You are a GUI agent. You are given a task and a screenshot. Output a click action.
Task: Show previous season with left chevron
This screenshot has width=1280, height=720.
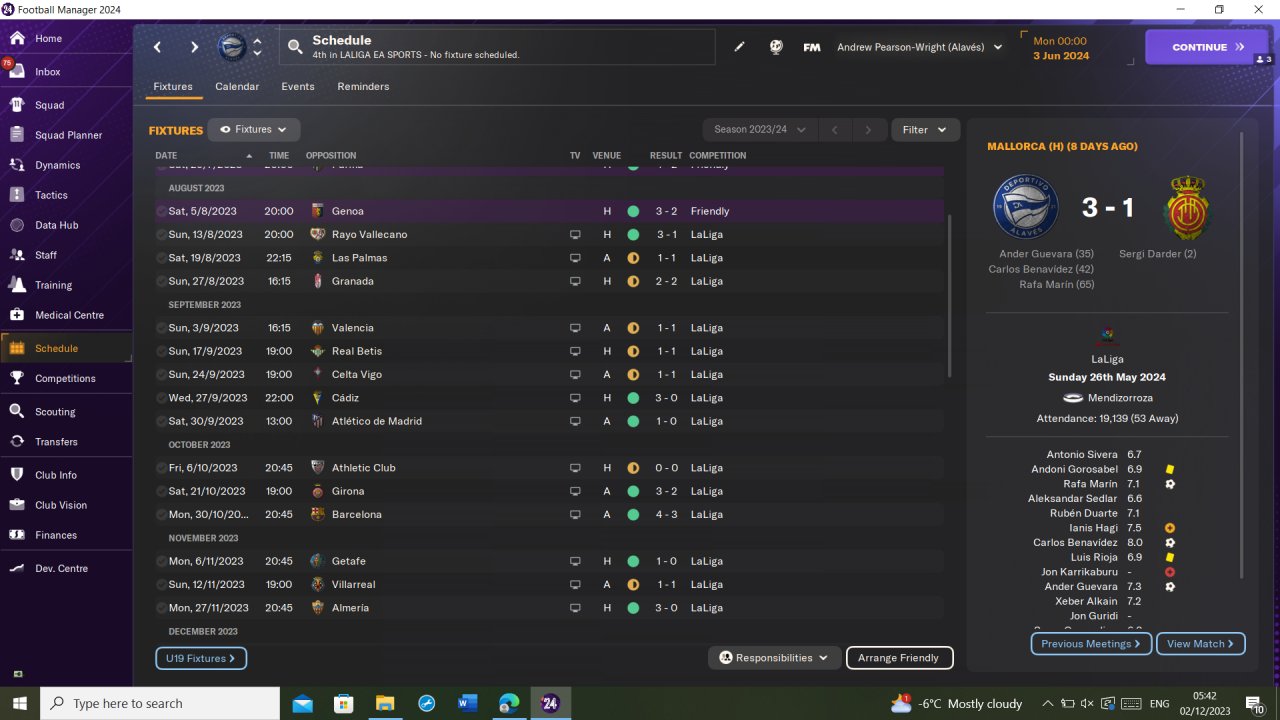pos(834,130)
